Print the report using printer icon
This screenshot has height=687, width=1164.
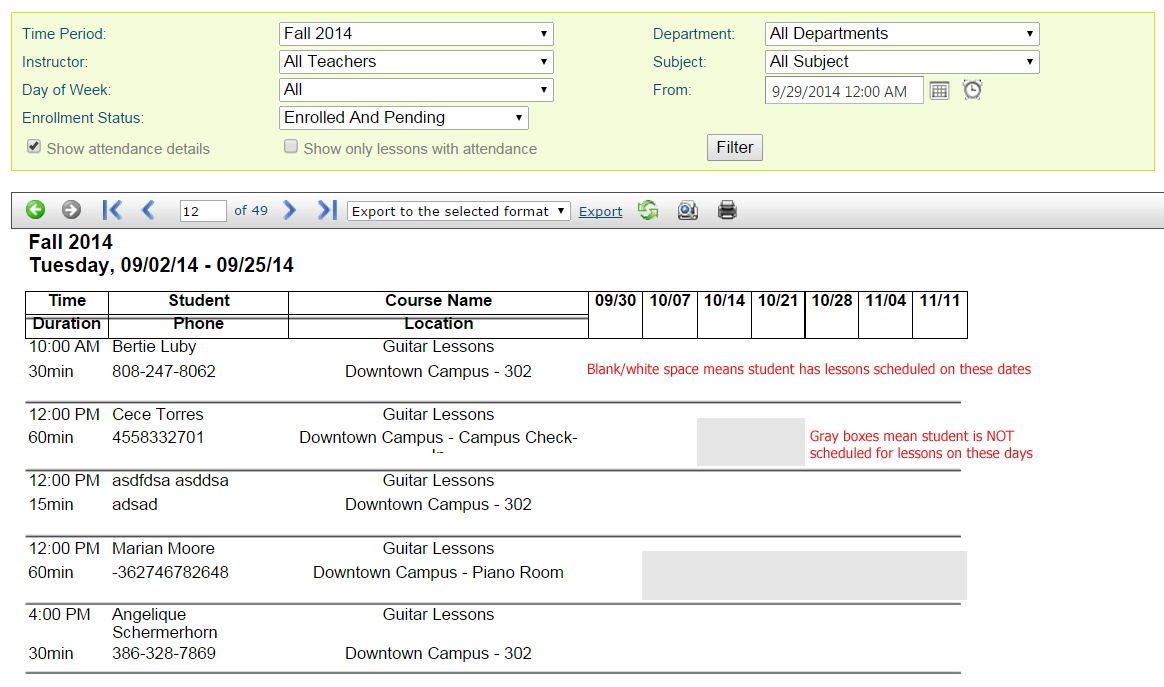pos(727,210)
